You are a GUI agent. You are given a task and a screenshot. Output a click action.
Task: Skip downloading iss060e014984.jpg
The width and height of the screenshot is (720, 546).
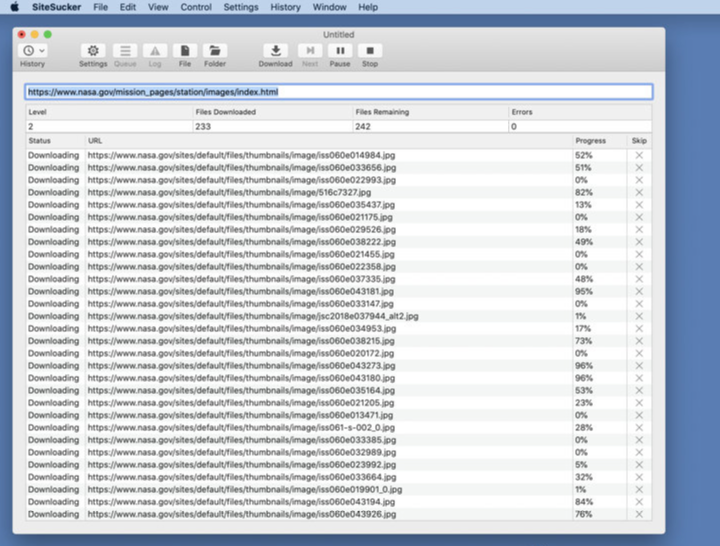pos(639,155)
